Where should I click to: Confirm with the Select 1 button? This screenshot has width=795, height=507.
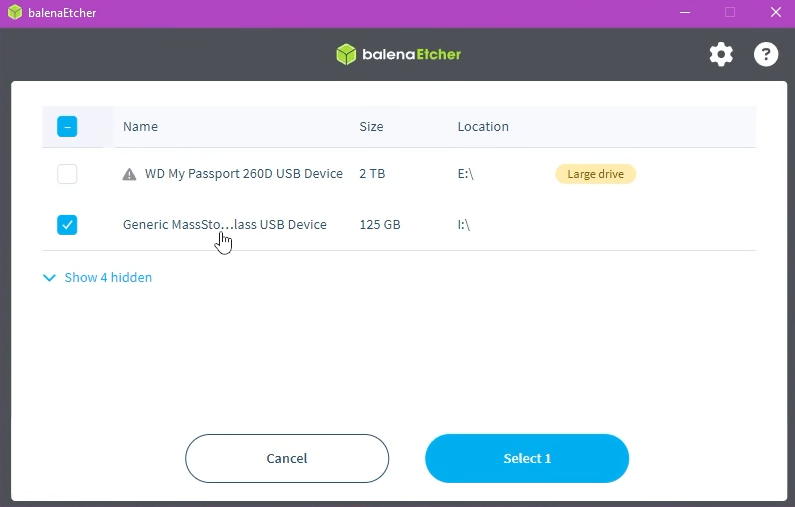tap(527, 458)
